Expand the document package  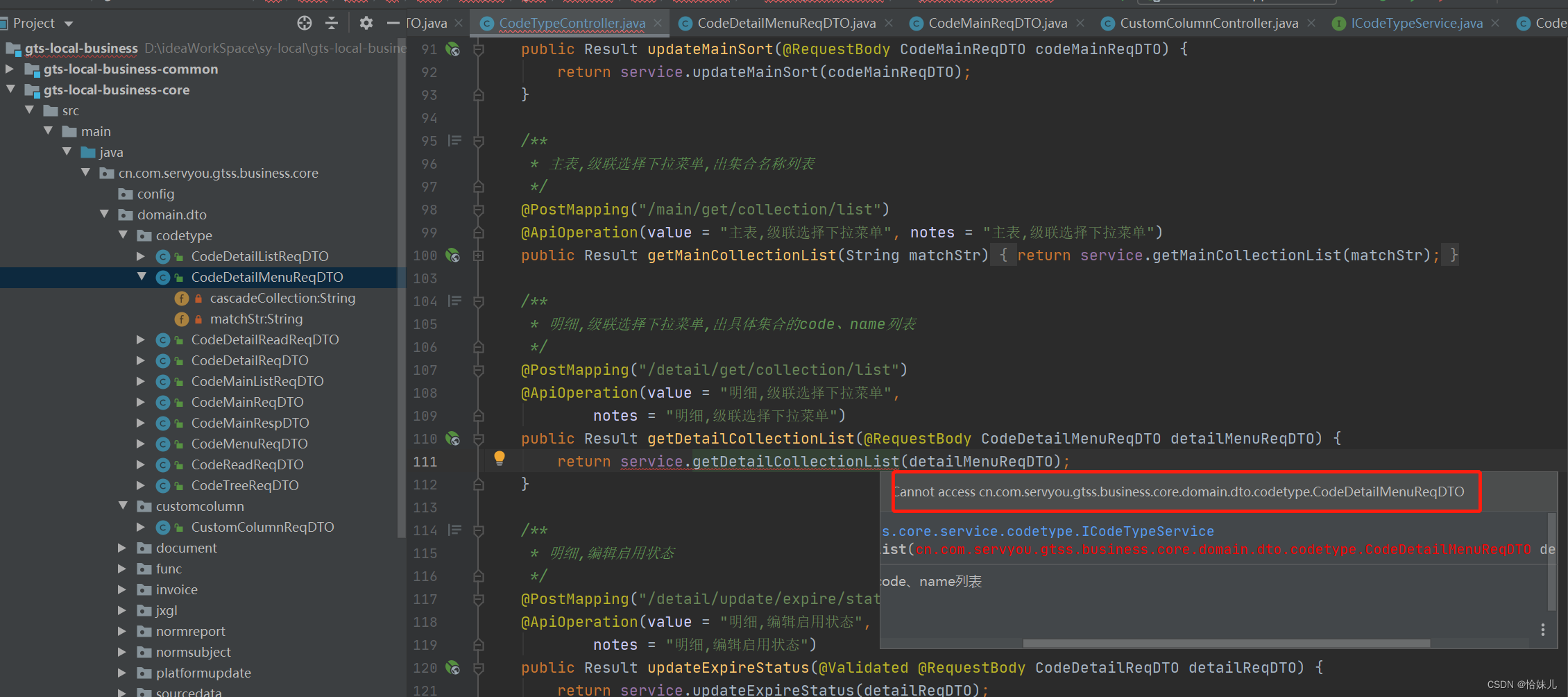tap(122, 548)
